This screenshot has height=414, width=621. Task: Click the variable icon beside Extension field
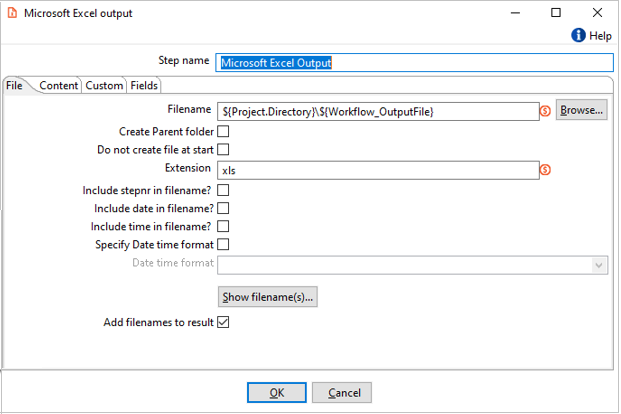(x=546, y=170)
